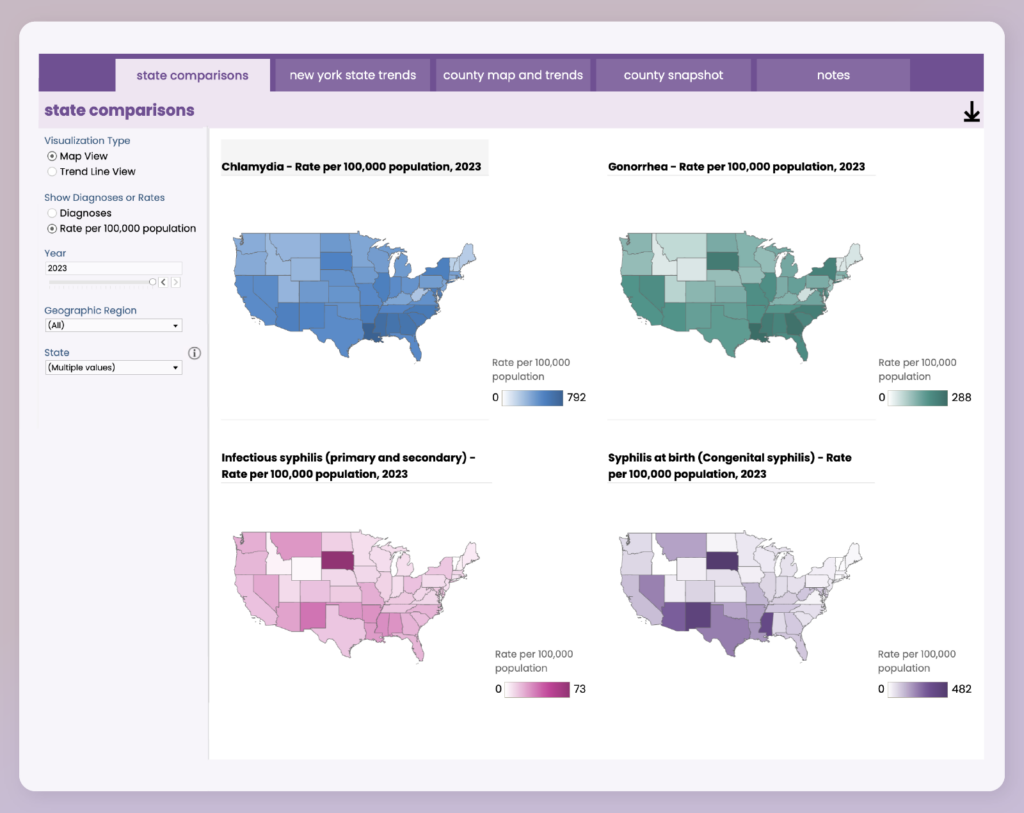Viewport: 1024px width, 813px height.
Task: Open the notes tab
Action: [x=833, y=75]
